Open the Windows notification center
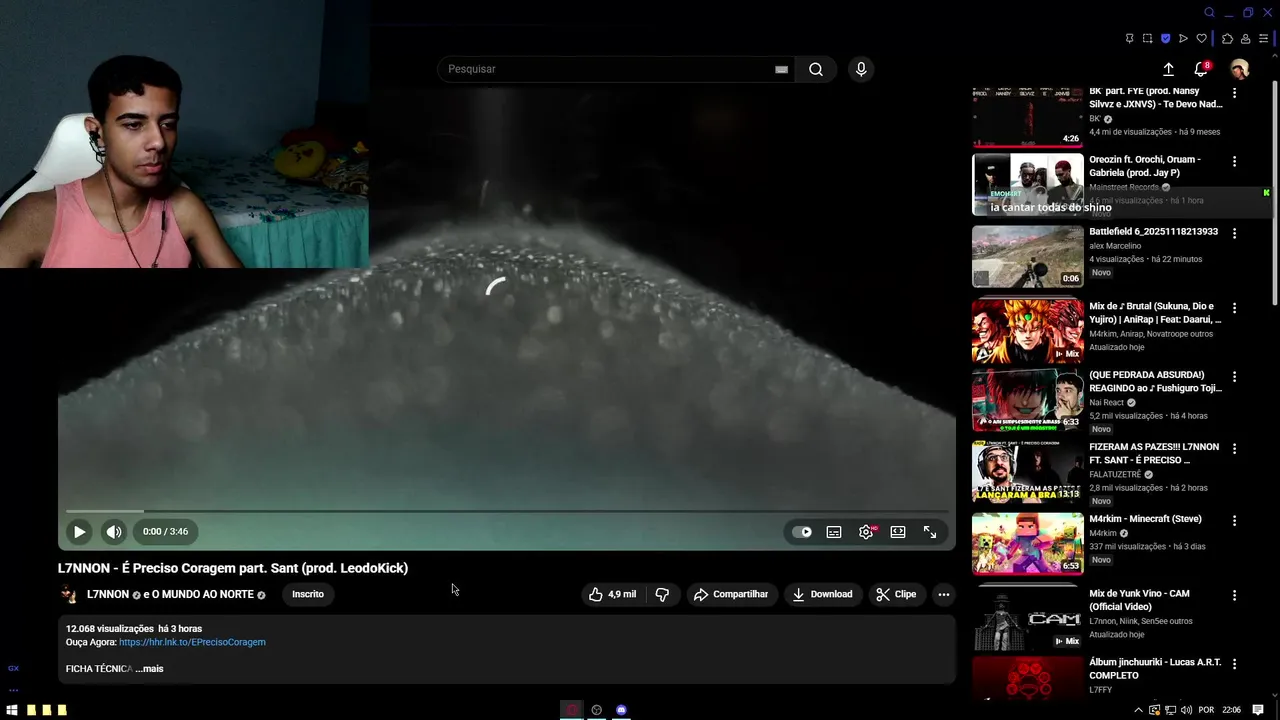 coord(1258,710)
